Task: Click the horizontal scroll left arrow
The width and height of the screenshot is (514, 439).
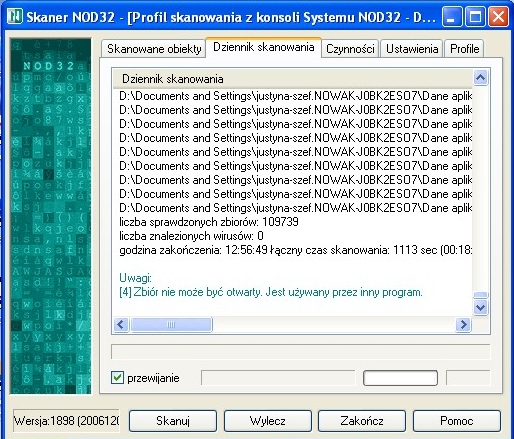Action: click(121, 324)
